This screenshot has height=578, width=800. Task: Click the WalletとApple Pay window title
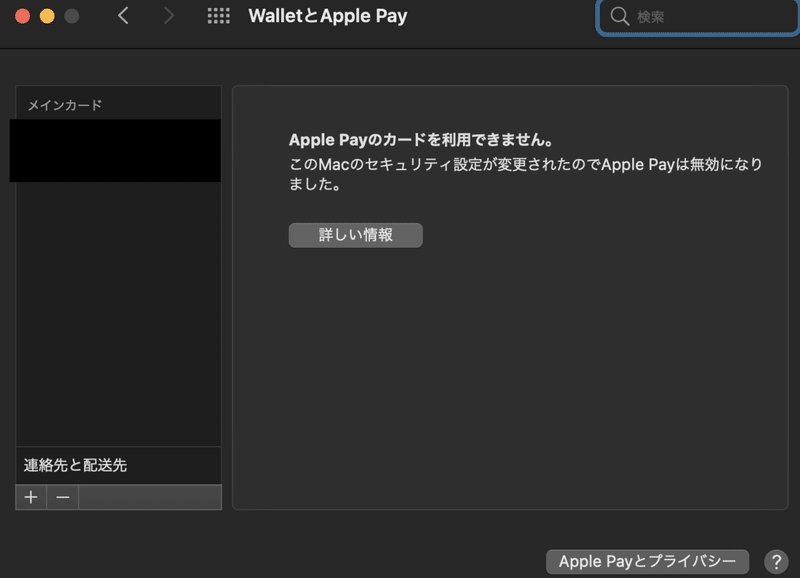point(328,16)
